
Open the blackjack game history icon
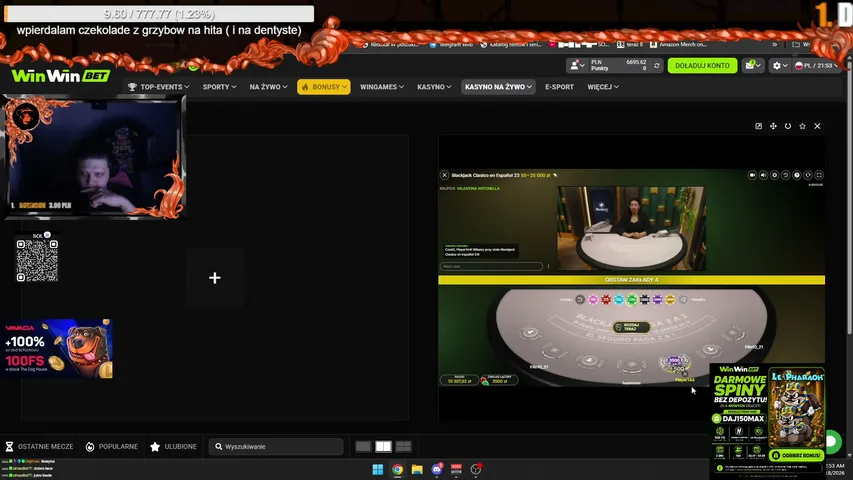click(x=786, y=175)
